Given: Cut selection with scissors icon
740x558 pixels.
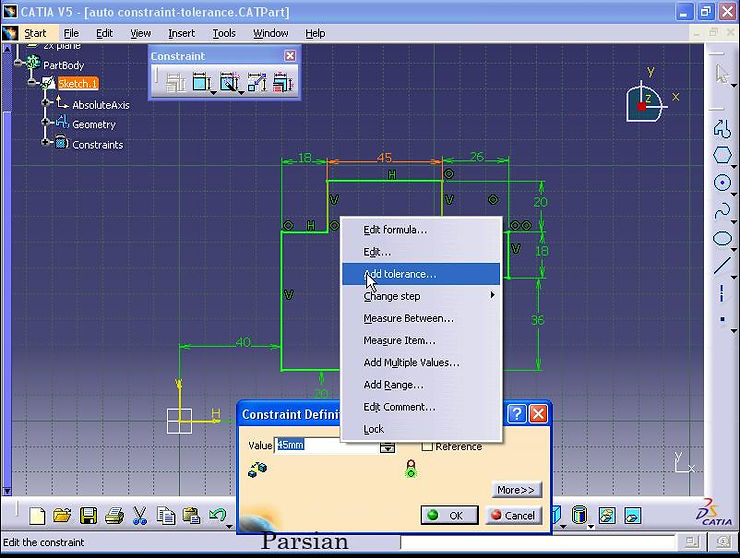Looking at the screenshot, I should 140,516.
